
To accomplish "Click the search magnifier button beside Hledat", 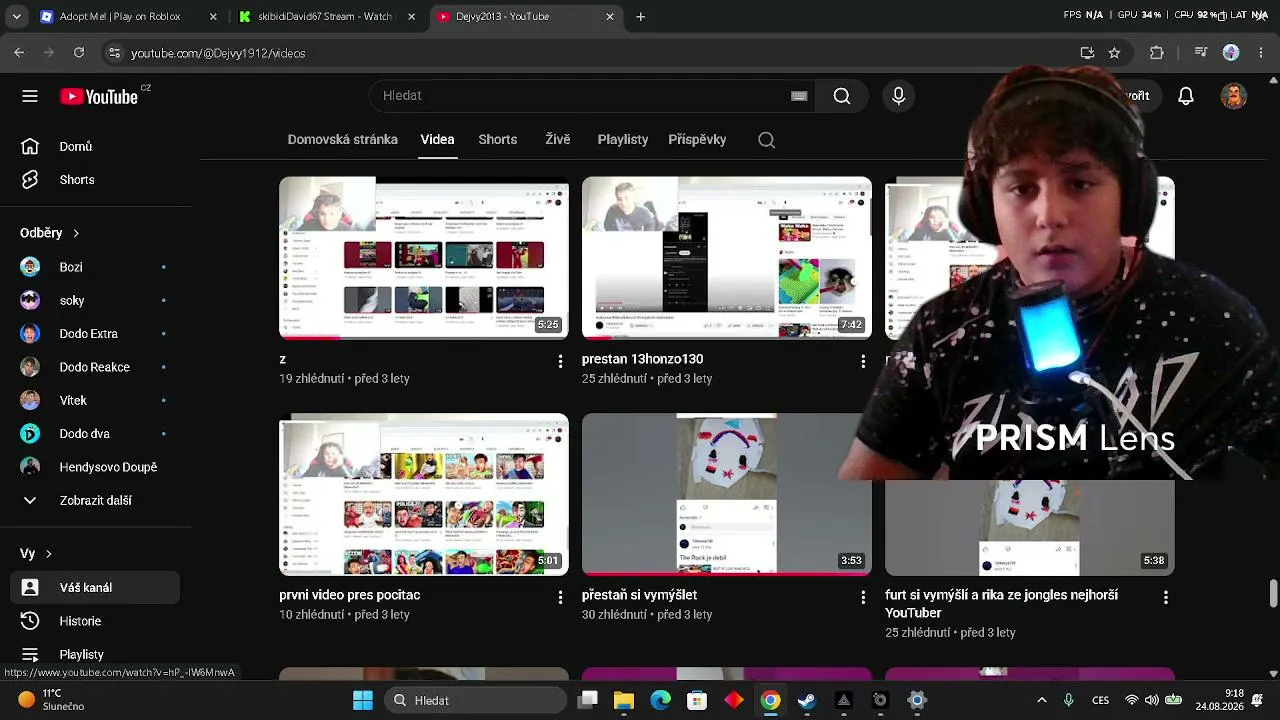I will pyautogui.click(x=842, y=96).
